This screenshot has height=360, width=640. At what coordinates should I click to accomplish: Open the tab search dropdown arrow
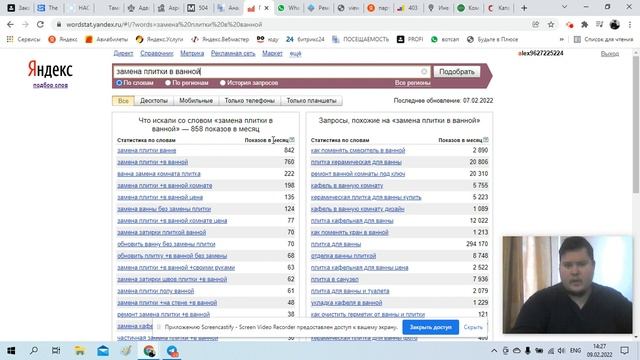[x=564, y=7]
